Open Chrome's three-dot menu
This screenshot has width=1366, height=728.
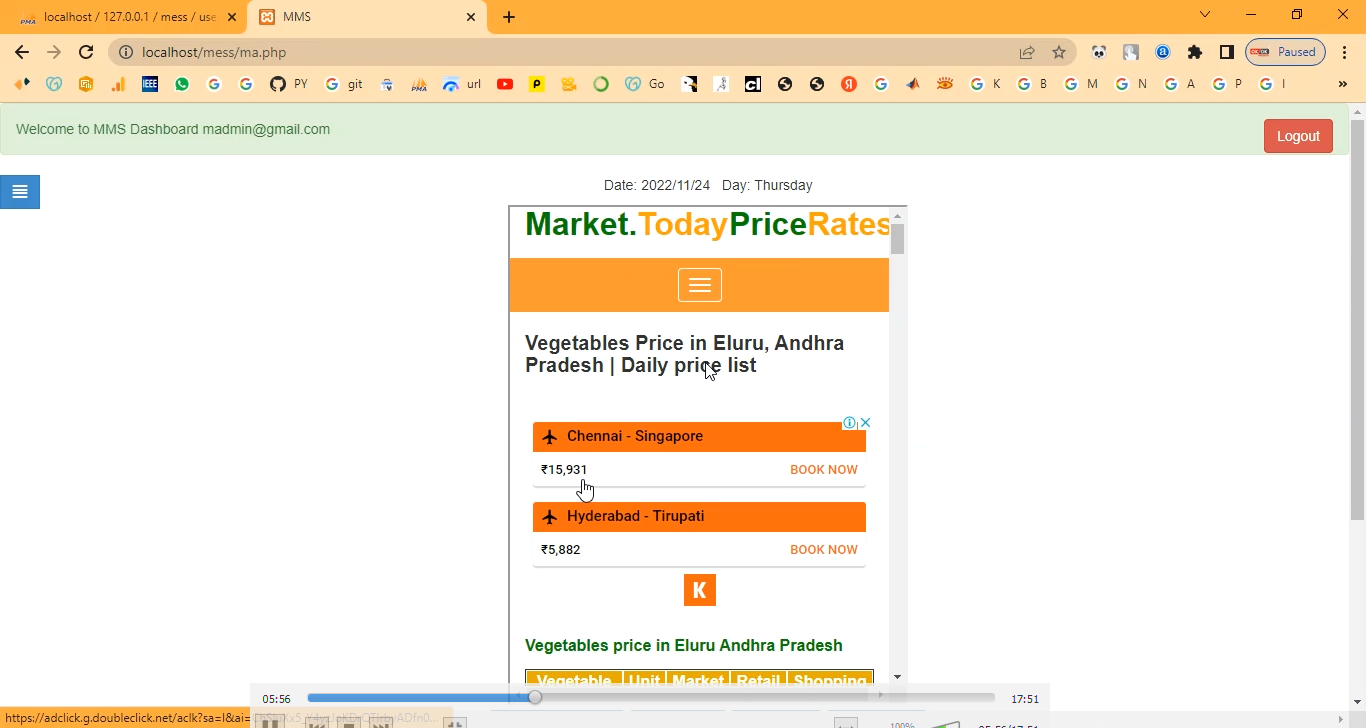pos(1344,53)
